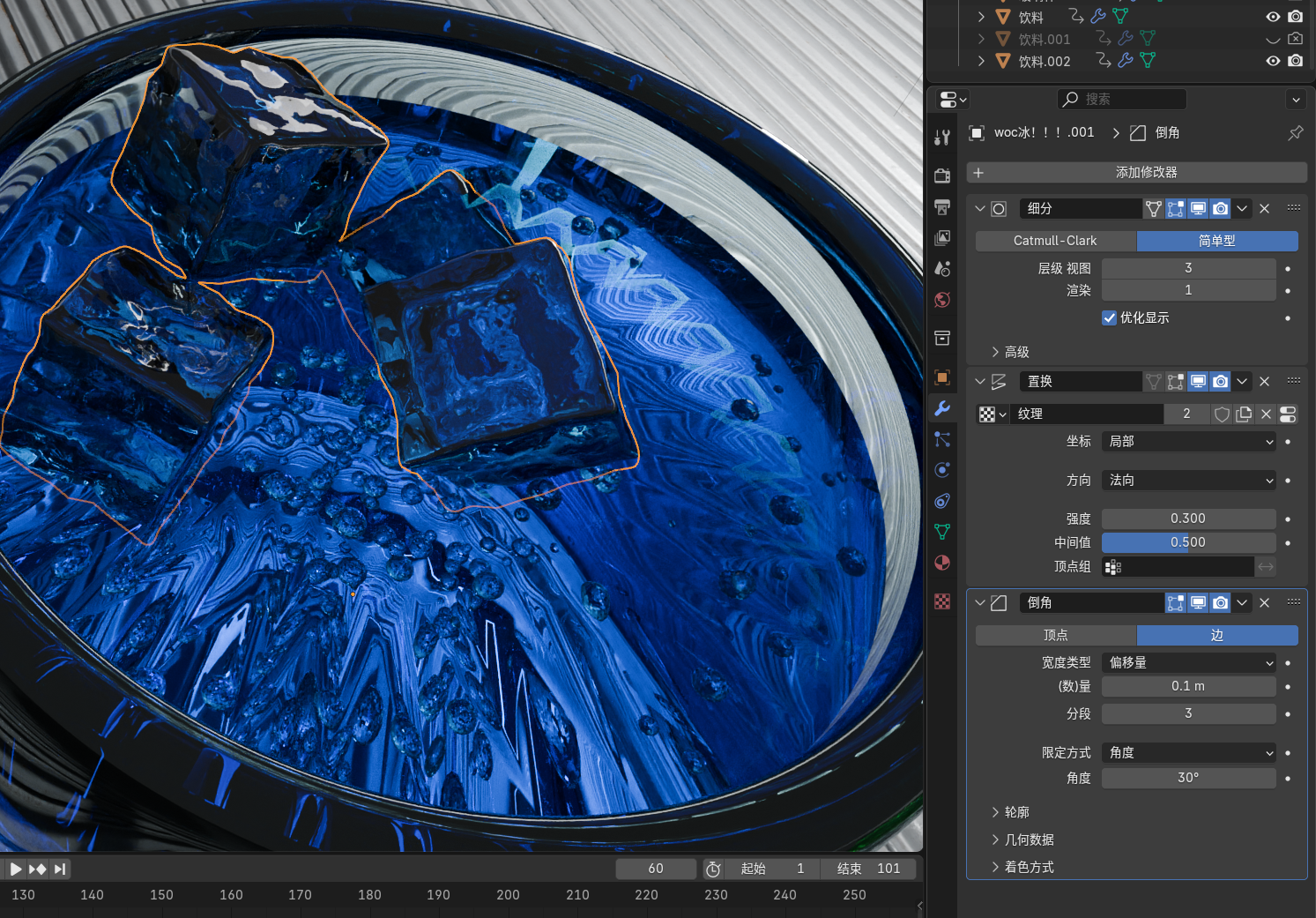Screen dimensions: 1316x918
Task: Disable rendering for 饮料 object
Action: pyautogui.click(x=1295, y=17)
